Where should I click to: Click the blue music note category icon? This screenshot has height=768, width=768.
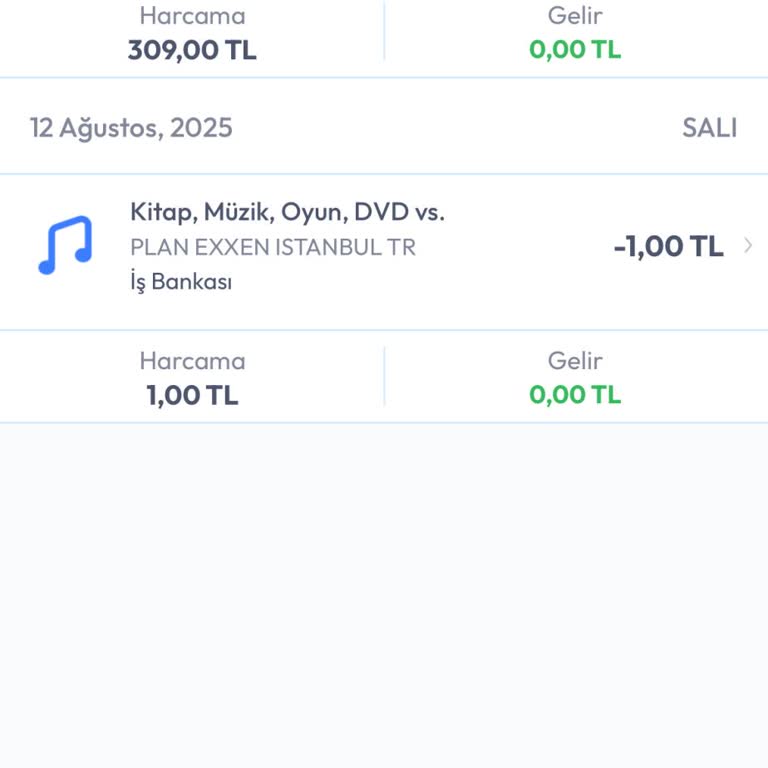point(65,245)
